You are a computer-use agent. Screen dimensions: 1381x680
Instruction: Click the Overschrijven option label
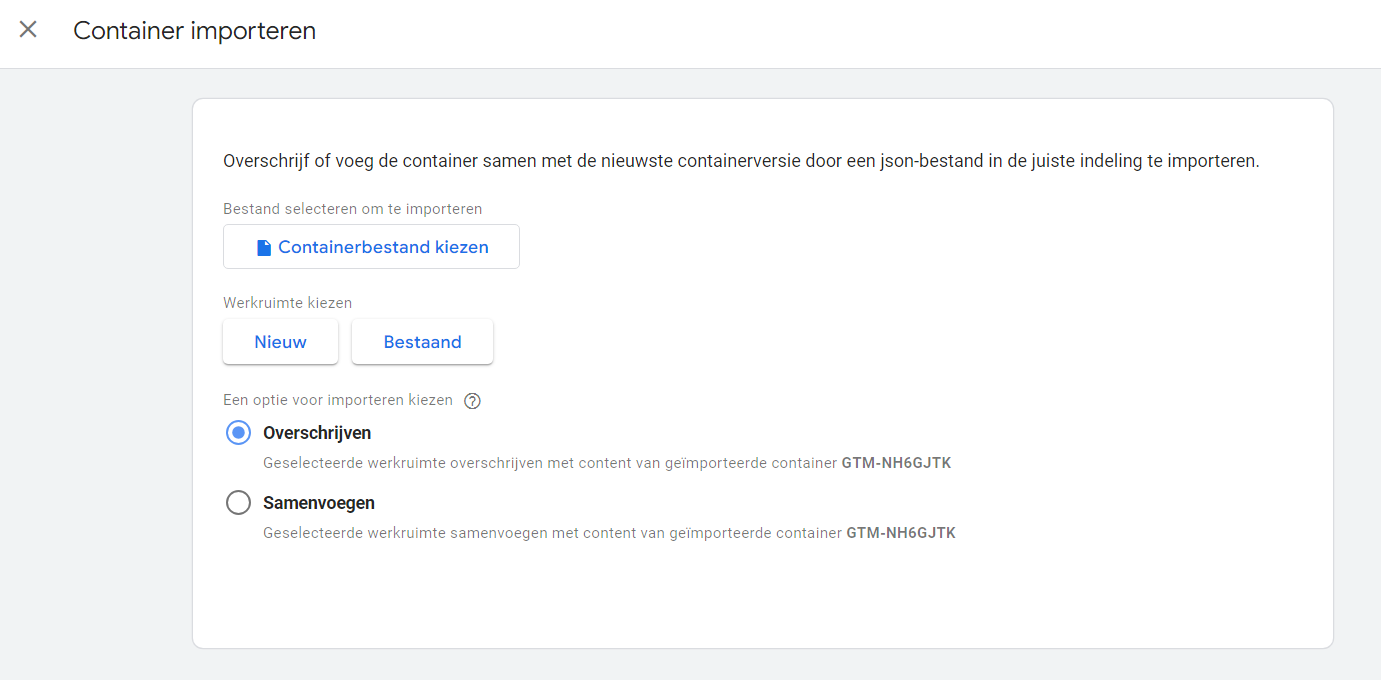click(317, 433)
